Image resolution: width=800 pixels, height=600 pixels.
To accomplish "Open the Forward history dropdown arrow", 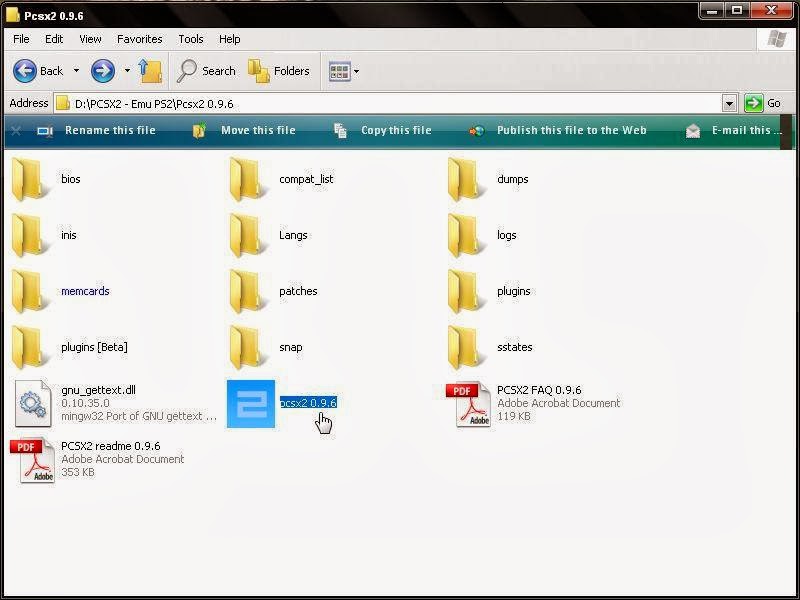I will (127, 71).
